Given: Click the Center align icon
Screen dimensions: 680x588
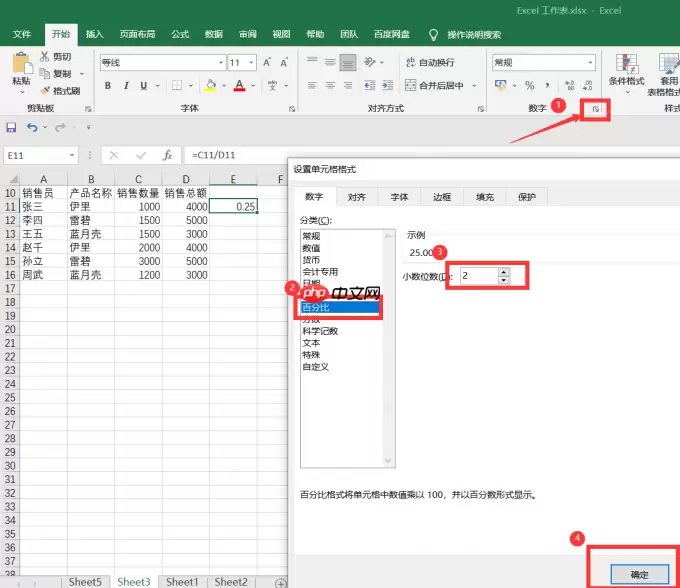Looking at the screenshot, I should (330, 85).
